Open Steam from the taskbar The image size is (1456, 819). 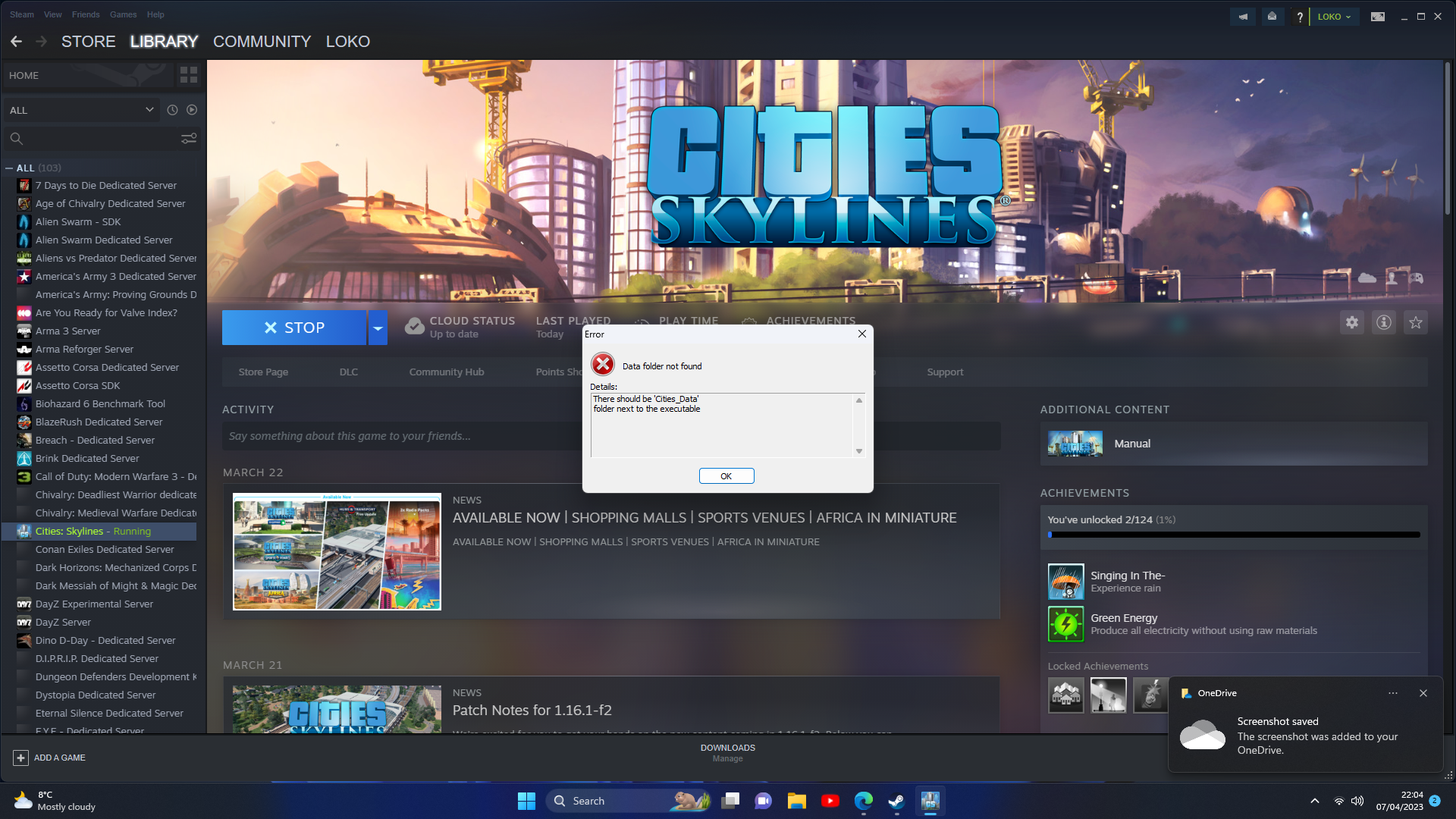coord(896,801)
